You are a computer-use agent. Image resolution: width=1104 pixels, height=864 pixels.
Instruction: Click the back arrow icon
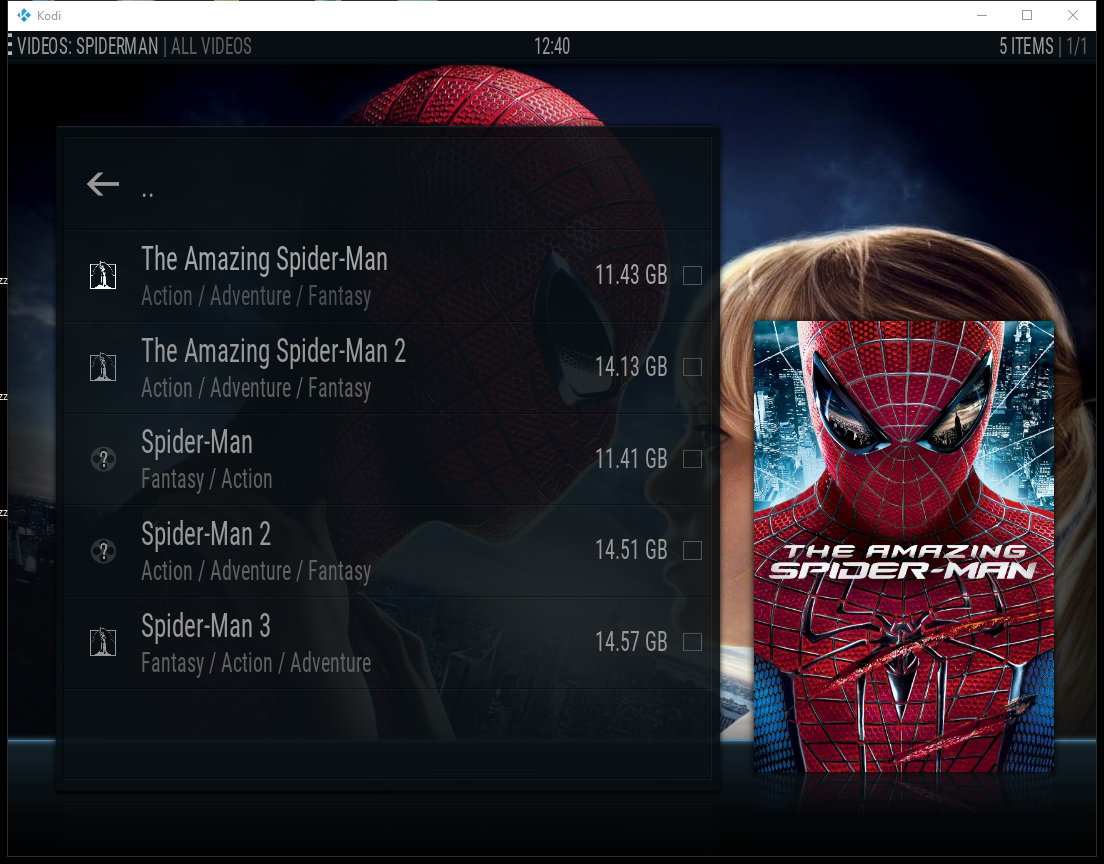(103, 184)
